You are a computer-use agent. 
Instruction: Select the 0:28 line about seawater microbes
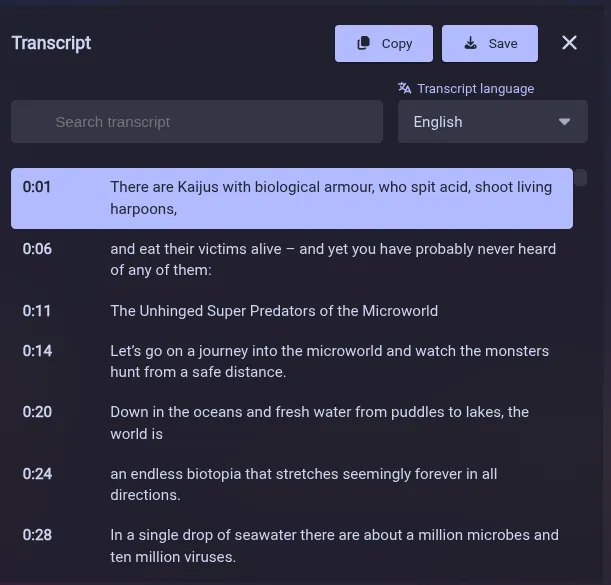coord(292,546)
